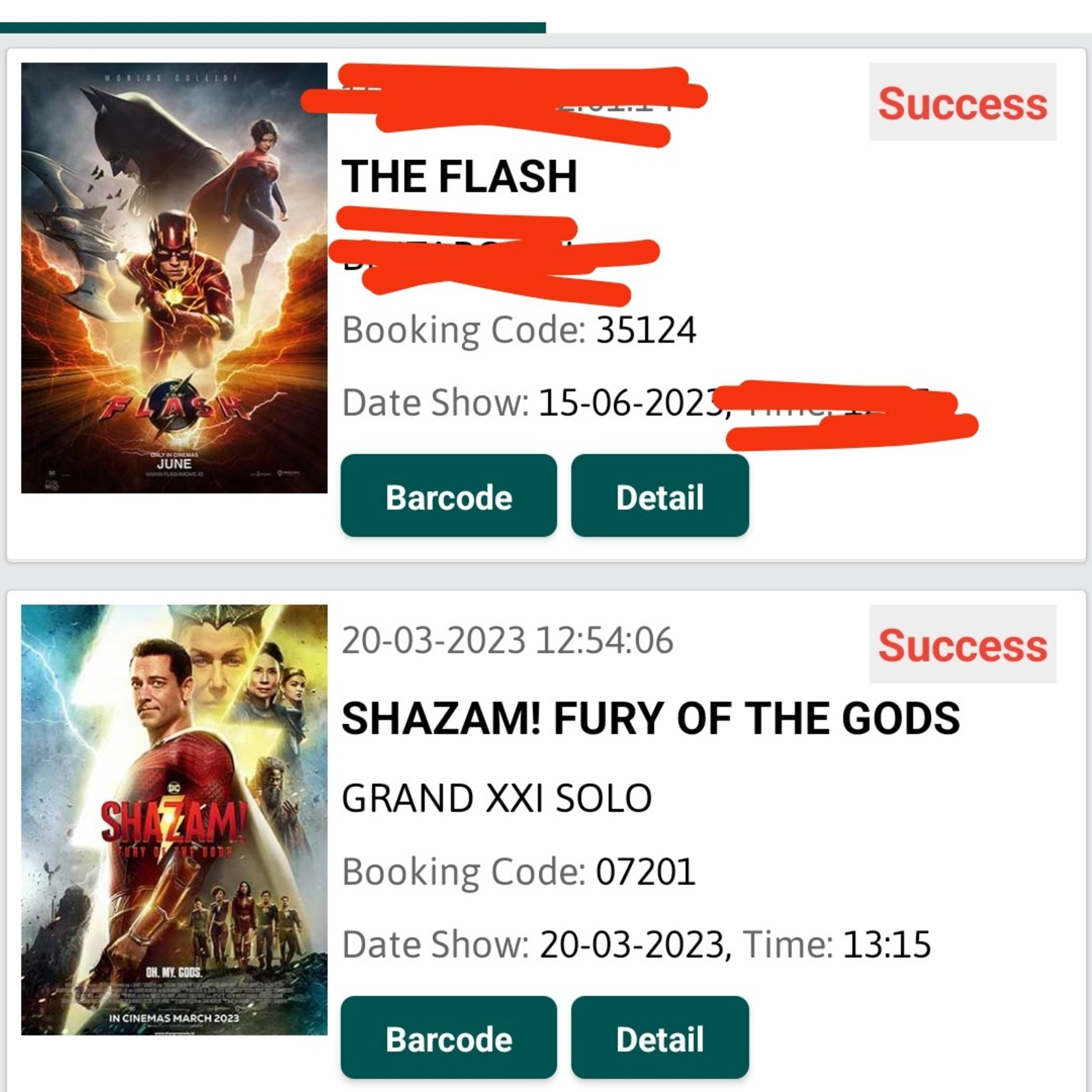This screenshot has height=1092, width=1092.
Task: Click booking code 35124
Action: [x=646, y=329]
